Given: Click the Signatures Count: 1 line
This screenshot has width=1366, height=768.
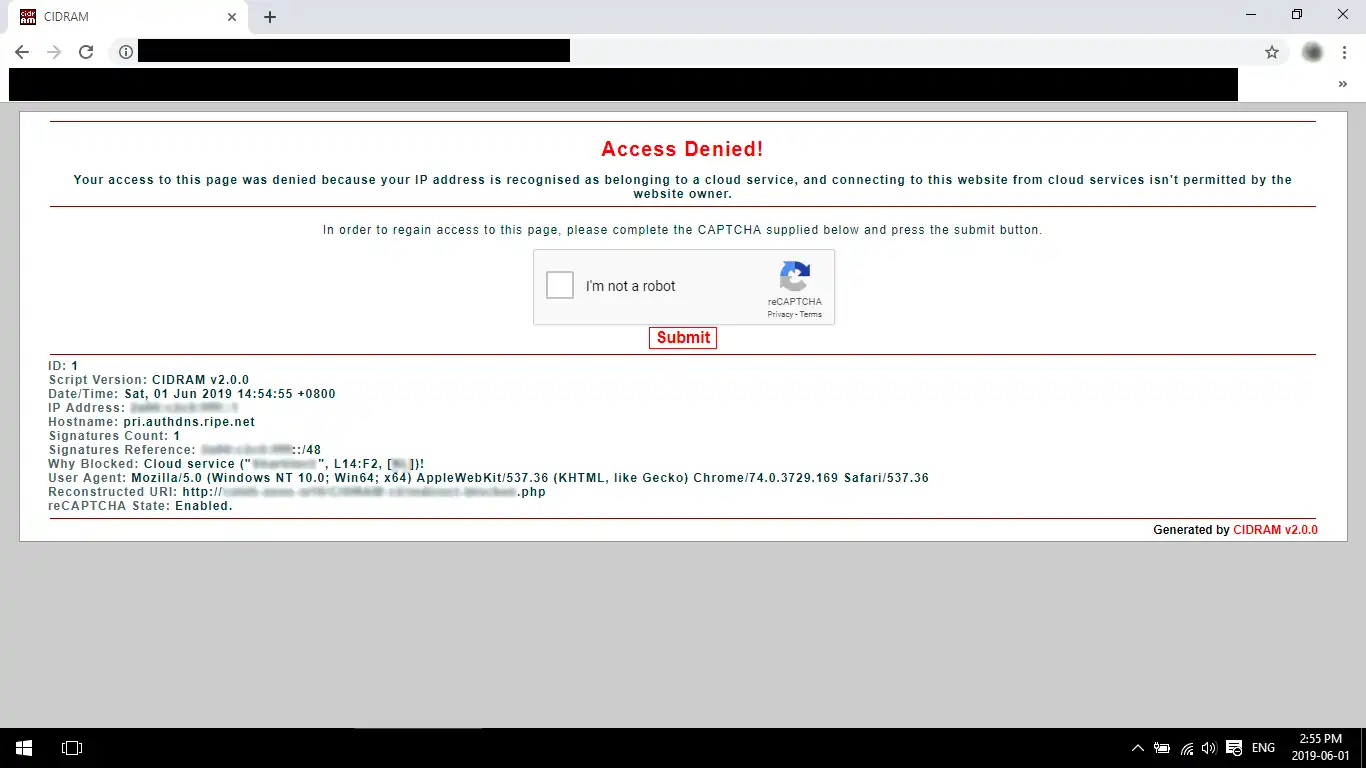Looking at the screenshot, I should click(x=114, y=436).
